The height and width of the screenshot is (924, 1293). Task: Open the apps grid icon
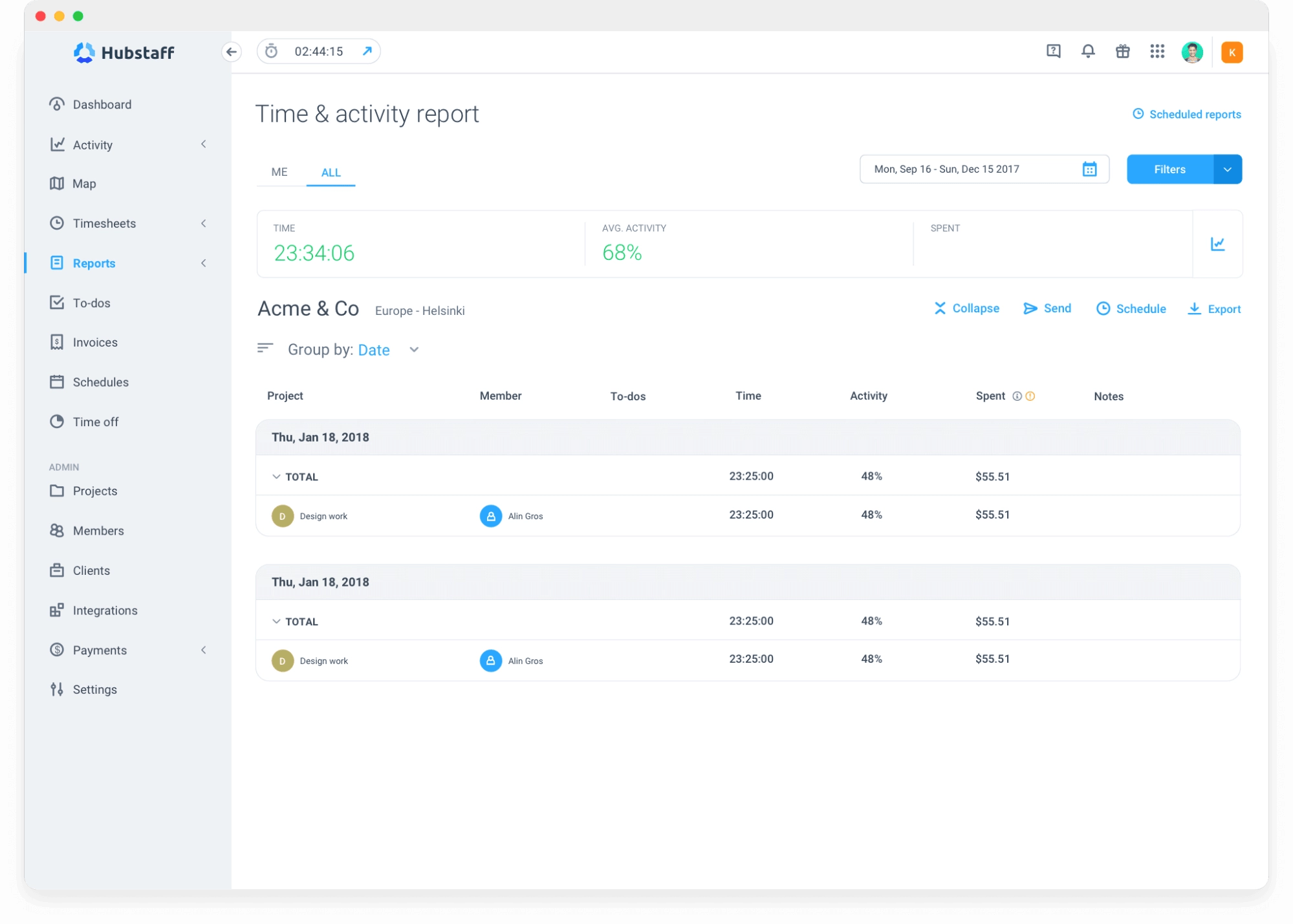coord(1158,51)
